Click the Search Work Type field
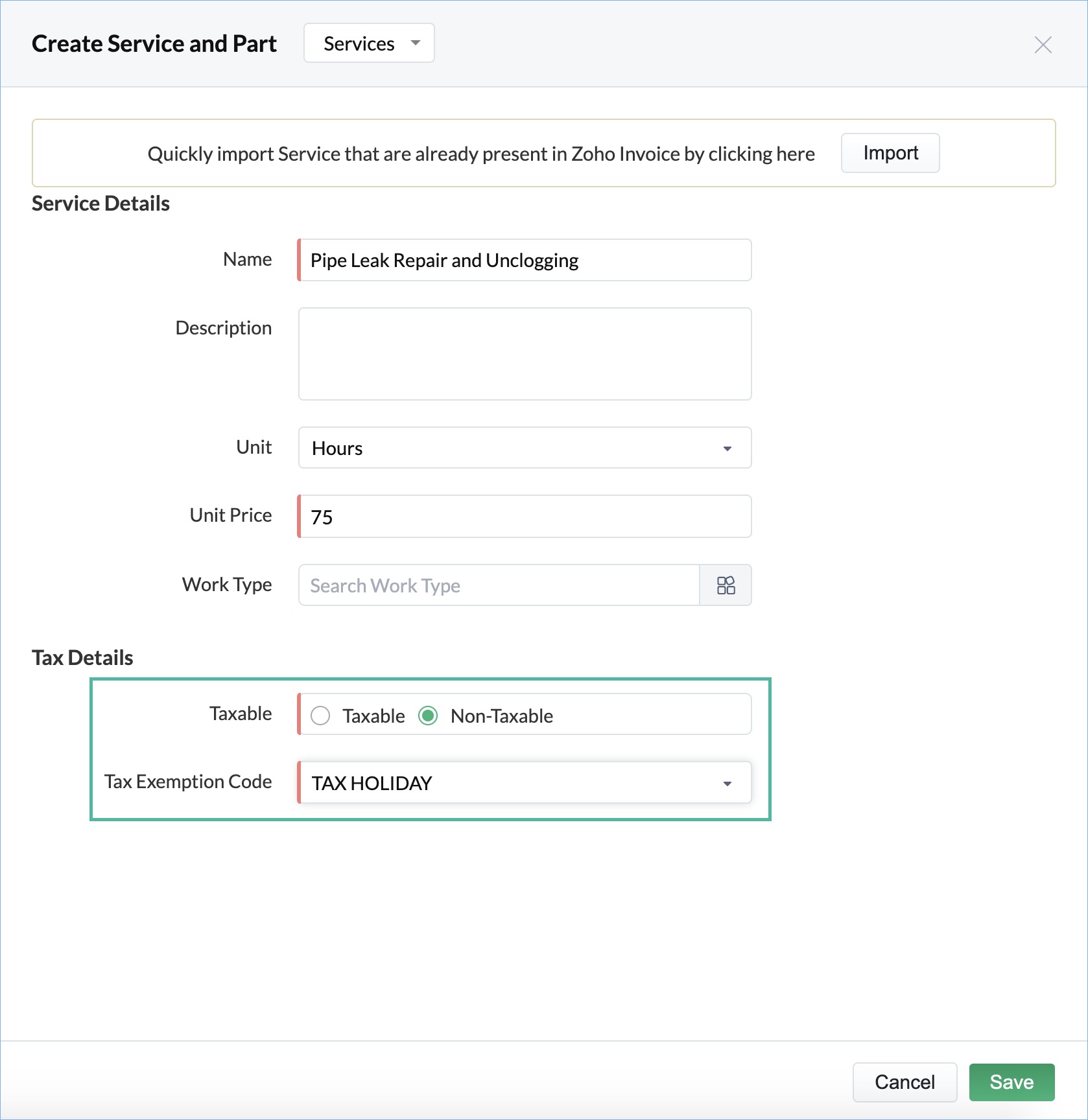This screenshot has width=1088, height=1120. tap(499, 585)
